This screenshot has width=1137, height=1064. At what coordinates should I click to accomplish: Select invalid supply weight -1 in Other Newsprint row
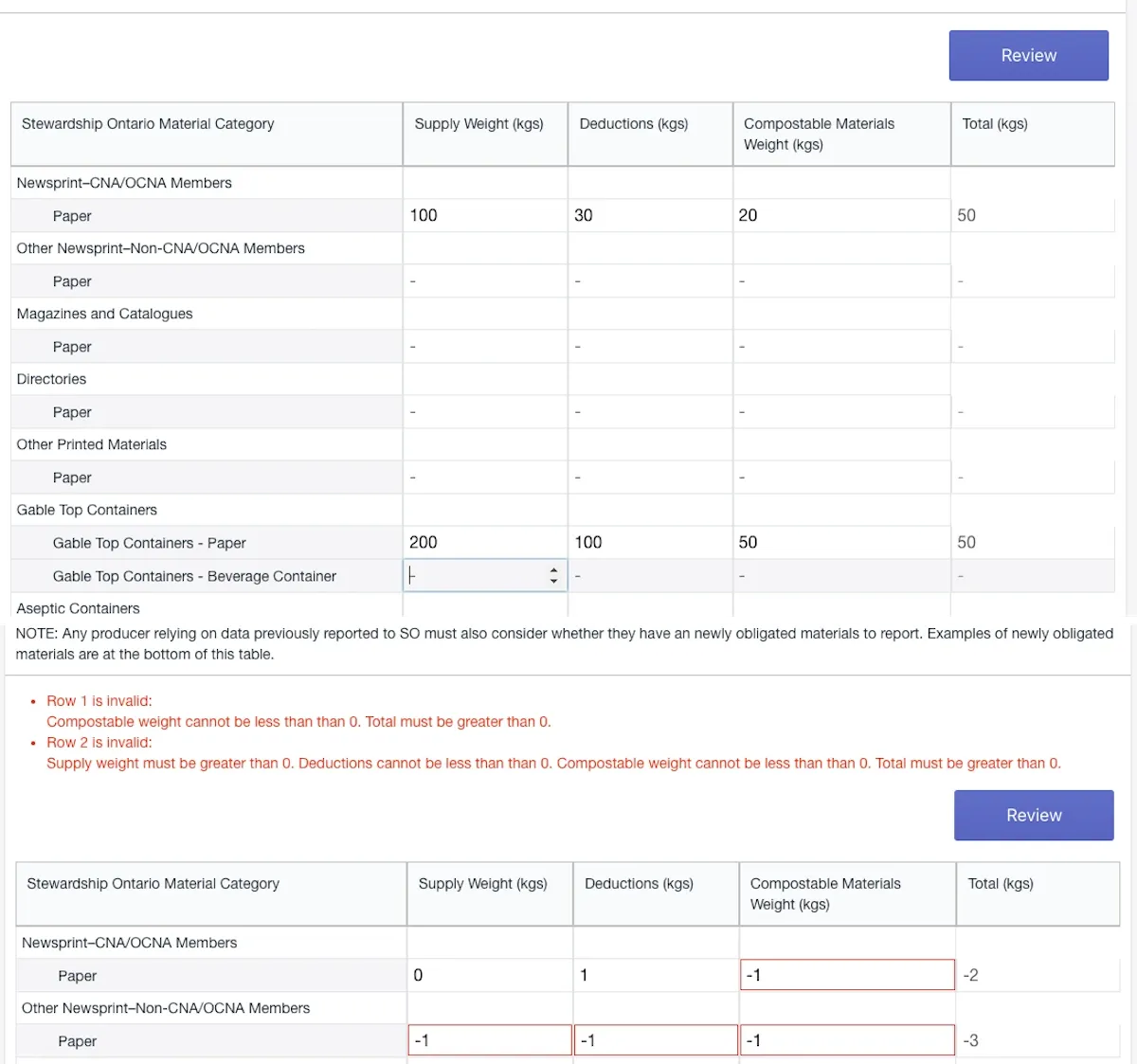click(x=490, y=1040)
